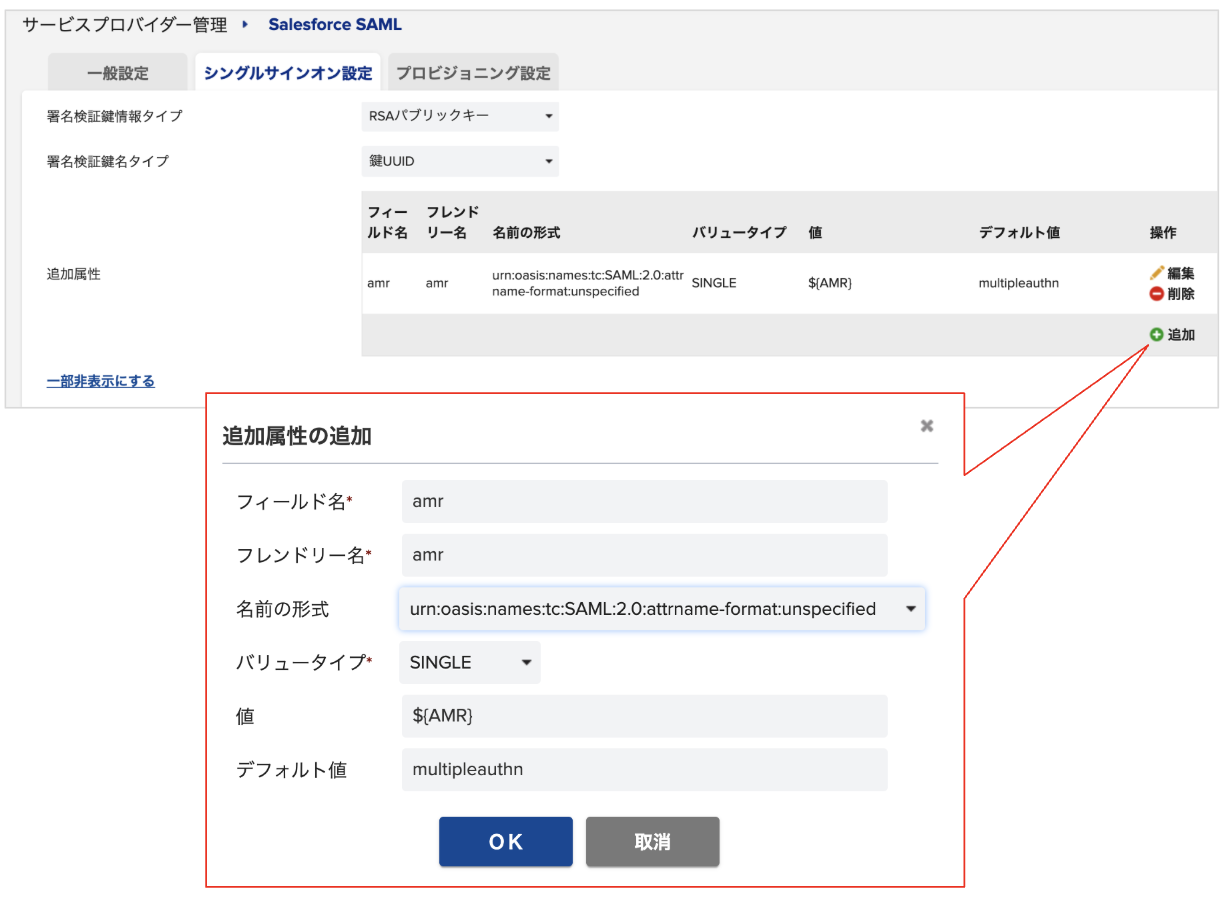Open the バリュータイプ SINGLE dropdown
The image size is (1226, 898).
pyautogui.click(x=470, y=662)
